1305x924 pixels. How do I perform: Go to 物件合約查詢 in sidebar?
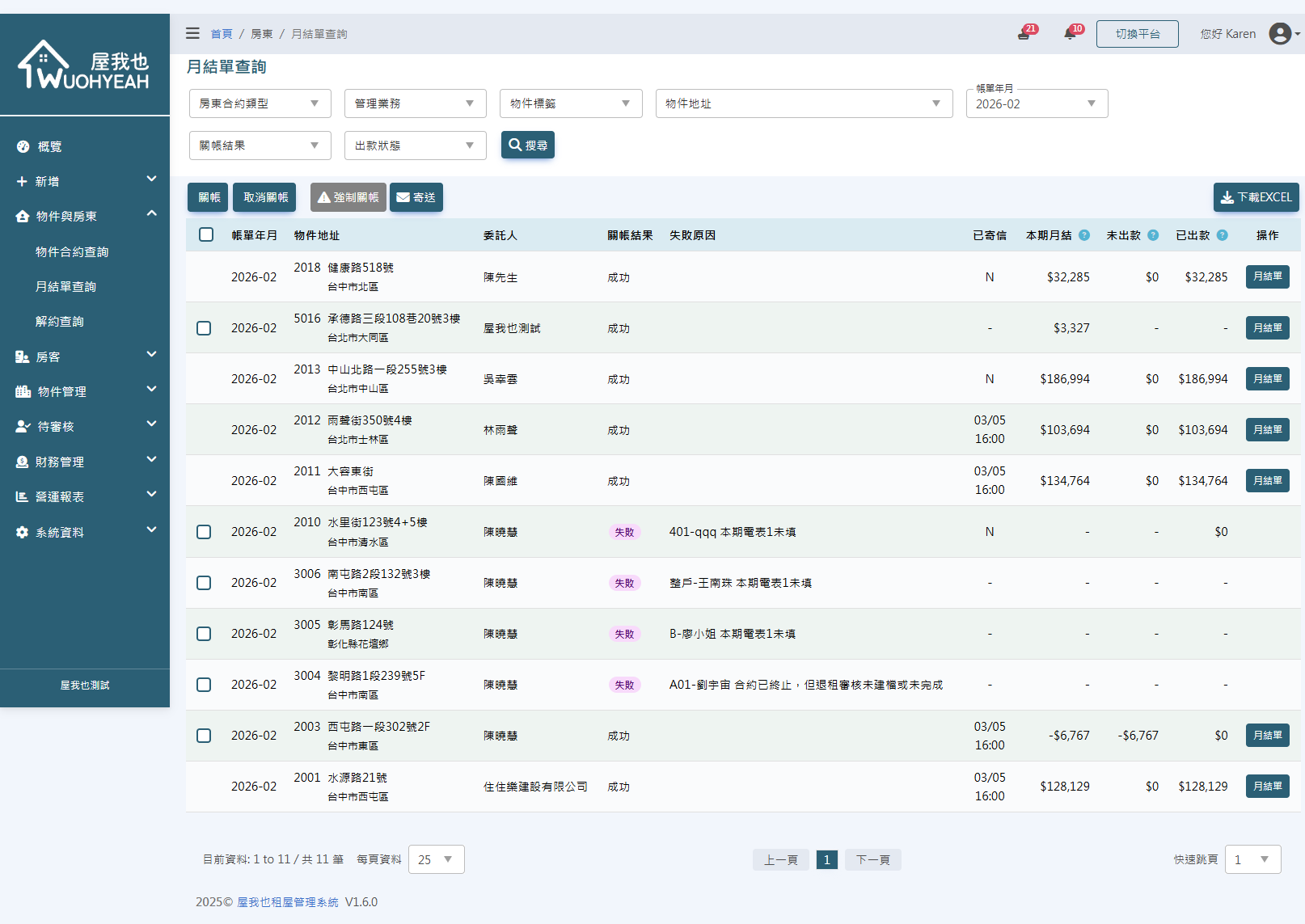coord(72,251)
